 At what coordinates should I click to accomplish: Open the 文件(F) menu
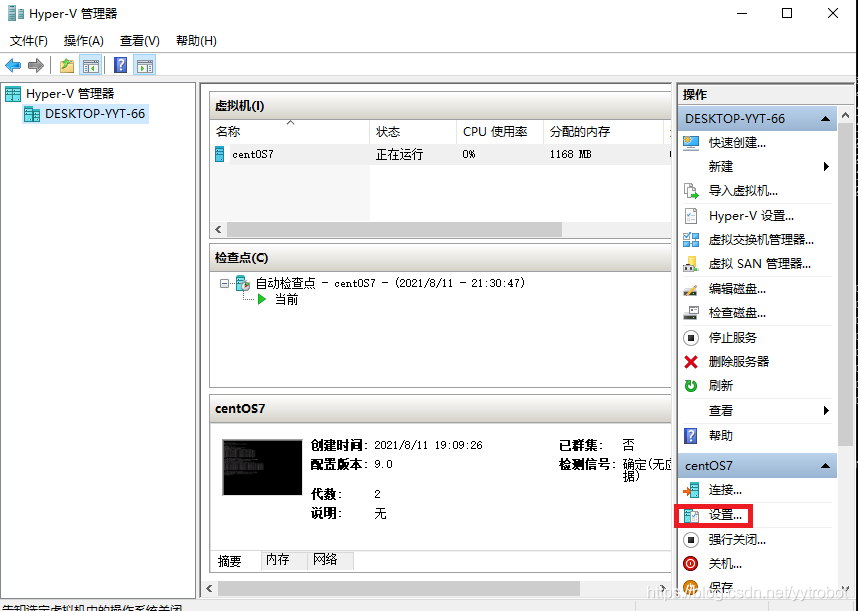[28, 40]
